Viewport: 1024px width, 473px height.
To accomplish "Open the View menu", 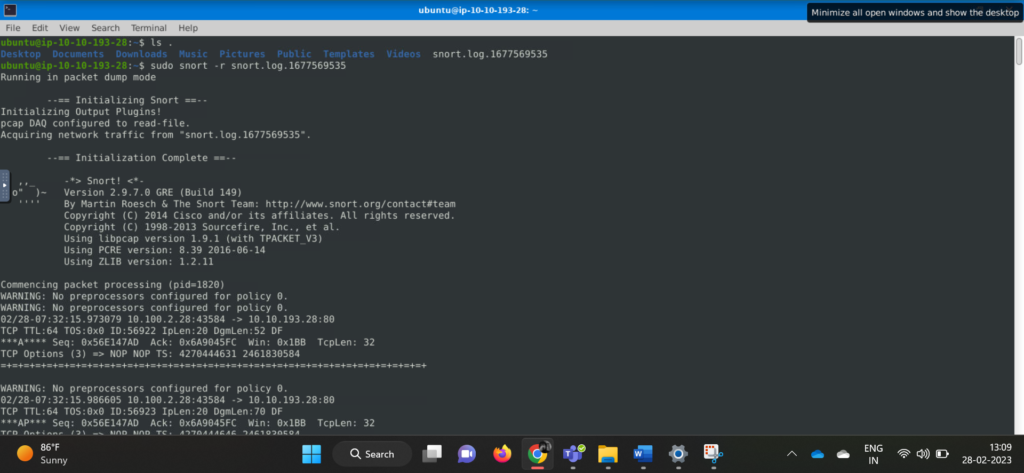I will (69, 28).
